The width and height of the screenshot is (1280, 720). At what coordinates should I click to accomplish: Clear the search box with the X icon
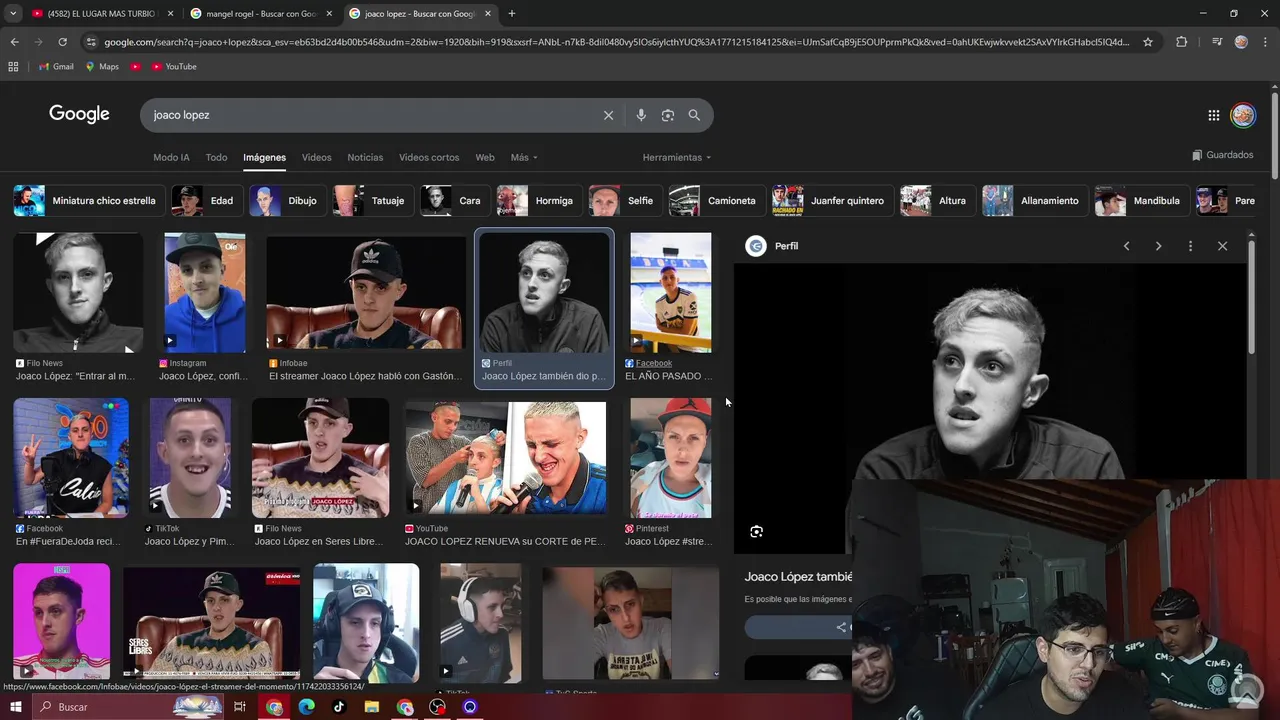(608, 115)
